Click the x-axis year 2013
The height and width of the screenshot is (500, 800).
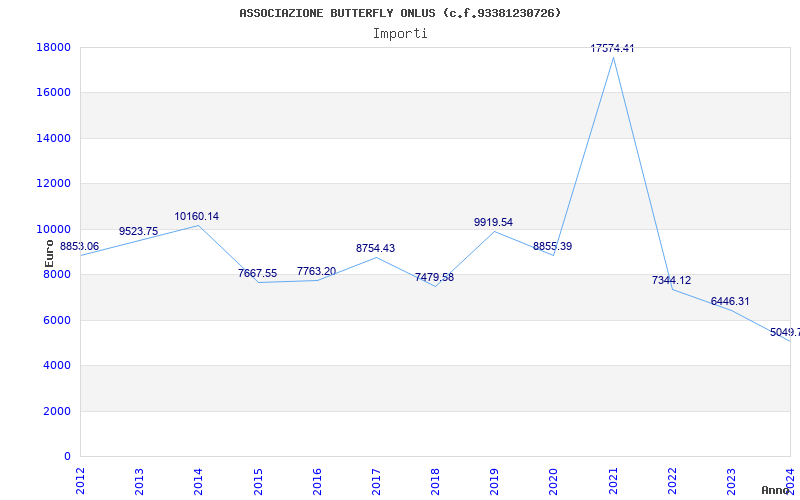(x=139, y=481)
